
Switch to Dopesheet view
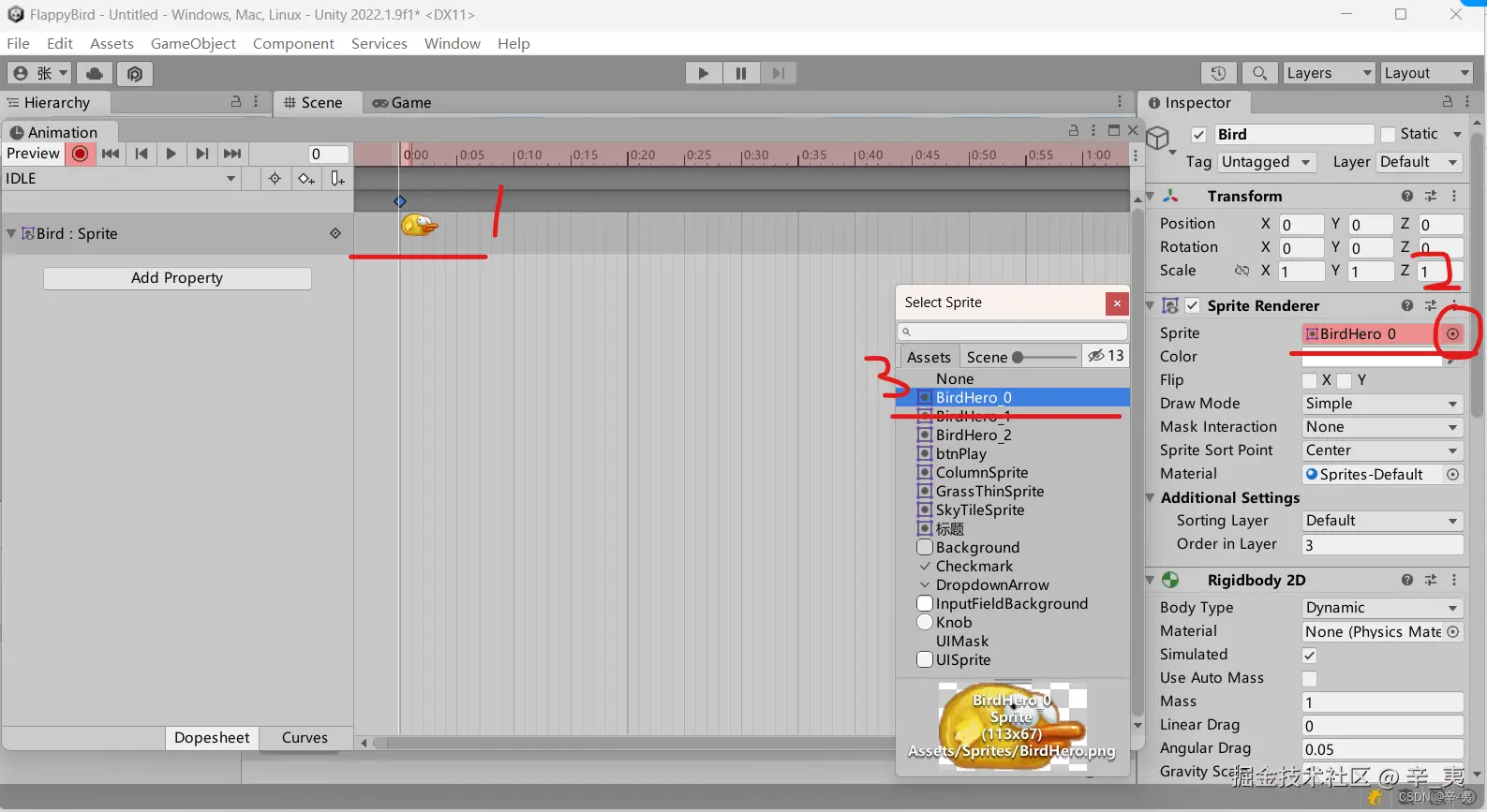pyautogui.click(x=212, y=738)
